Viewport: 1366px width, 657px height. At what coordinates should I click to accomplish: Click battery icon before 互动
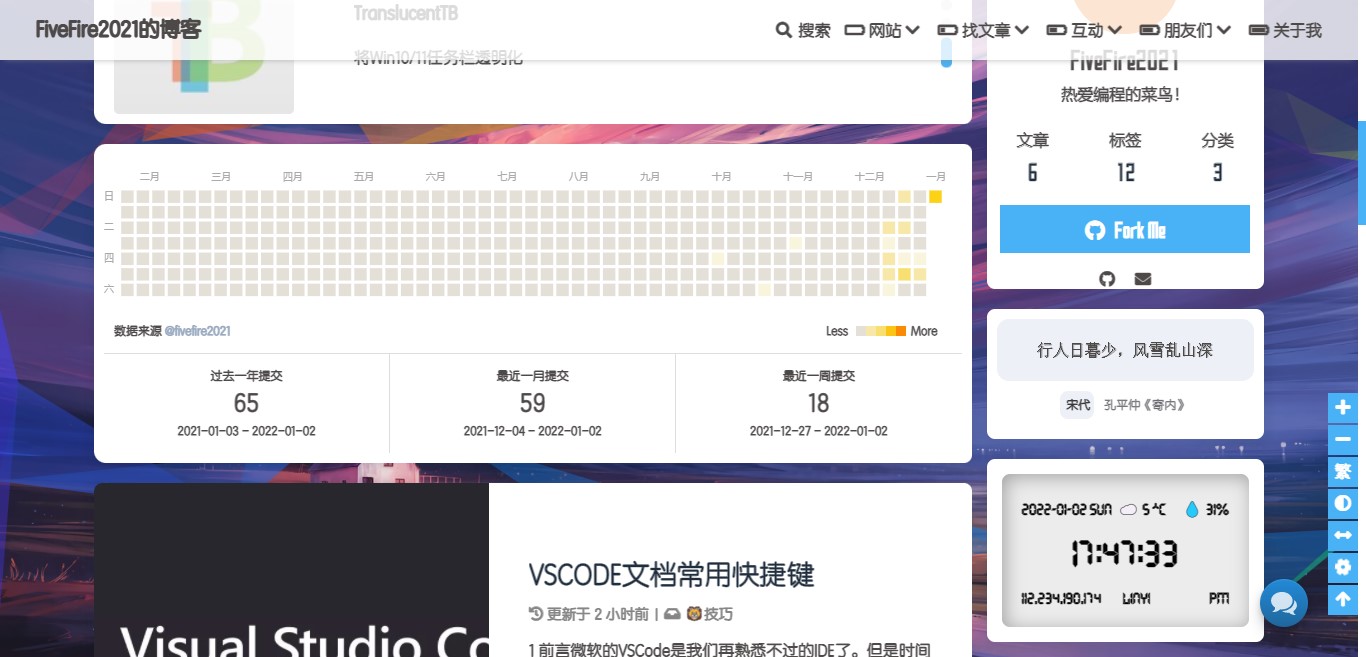point(1056,30)
